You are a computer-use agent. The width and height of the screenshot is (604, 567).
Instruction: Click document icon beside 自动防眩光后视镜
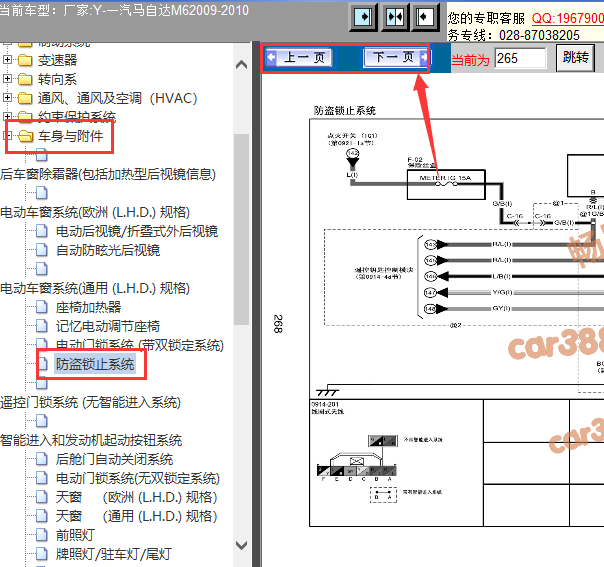[42, 250]
